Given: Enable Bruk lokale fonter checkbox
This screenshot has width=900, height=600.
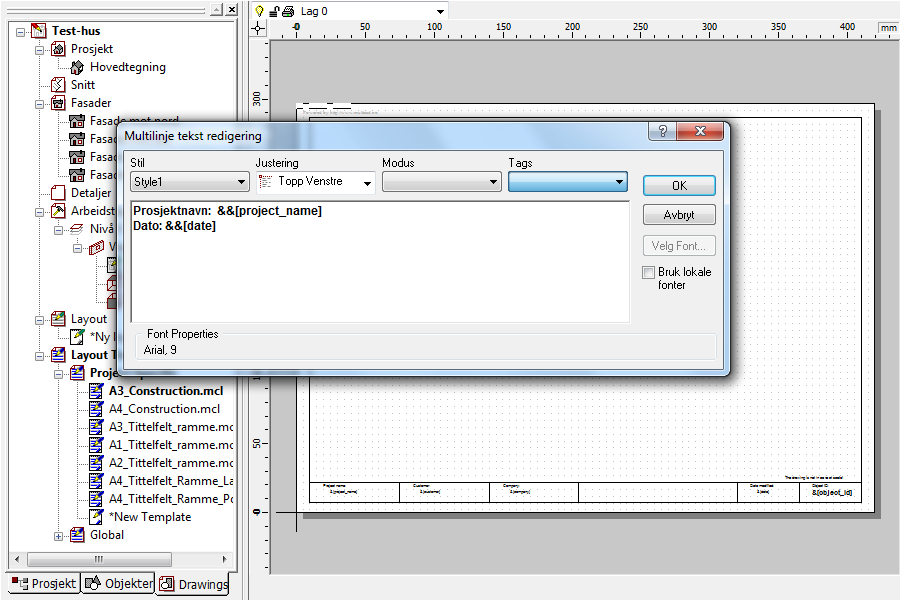Looking at the screenshot, I should point(649,272).
